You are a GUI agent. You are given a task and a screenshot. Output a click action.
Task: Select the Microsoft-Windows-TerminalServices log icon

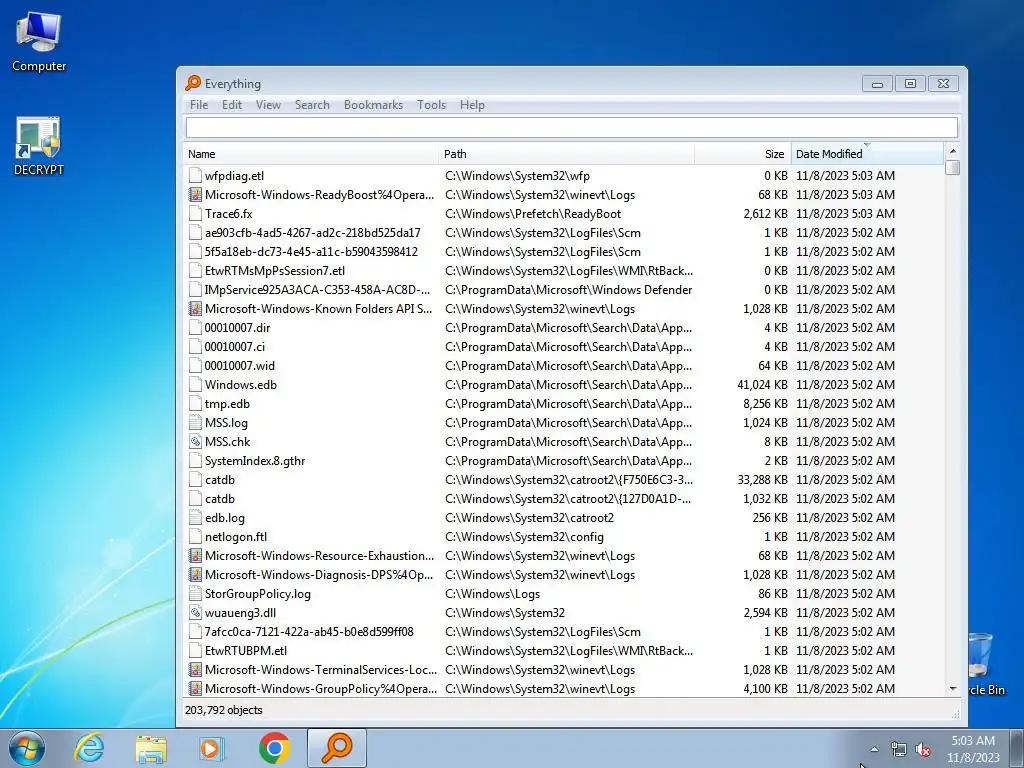coord(195,669)
